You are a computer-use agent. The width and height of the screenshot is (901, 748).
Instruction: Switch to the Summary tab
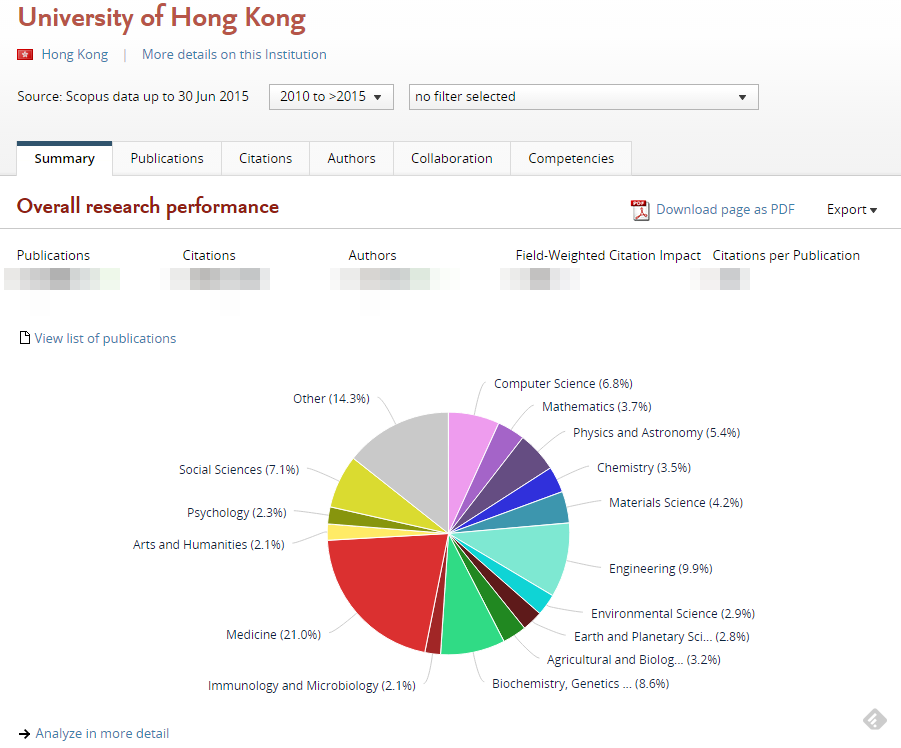click(64, 159)
